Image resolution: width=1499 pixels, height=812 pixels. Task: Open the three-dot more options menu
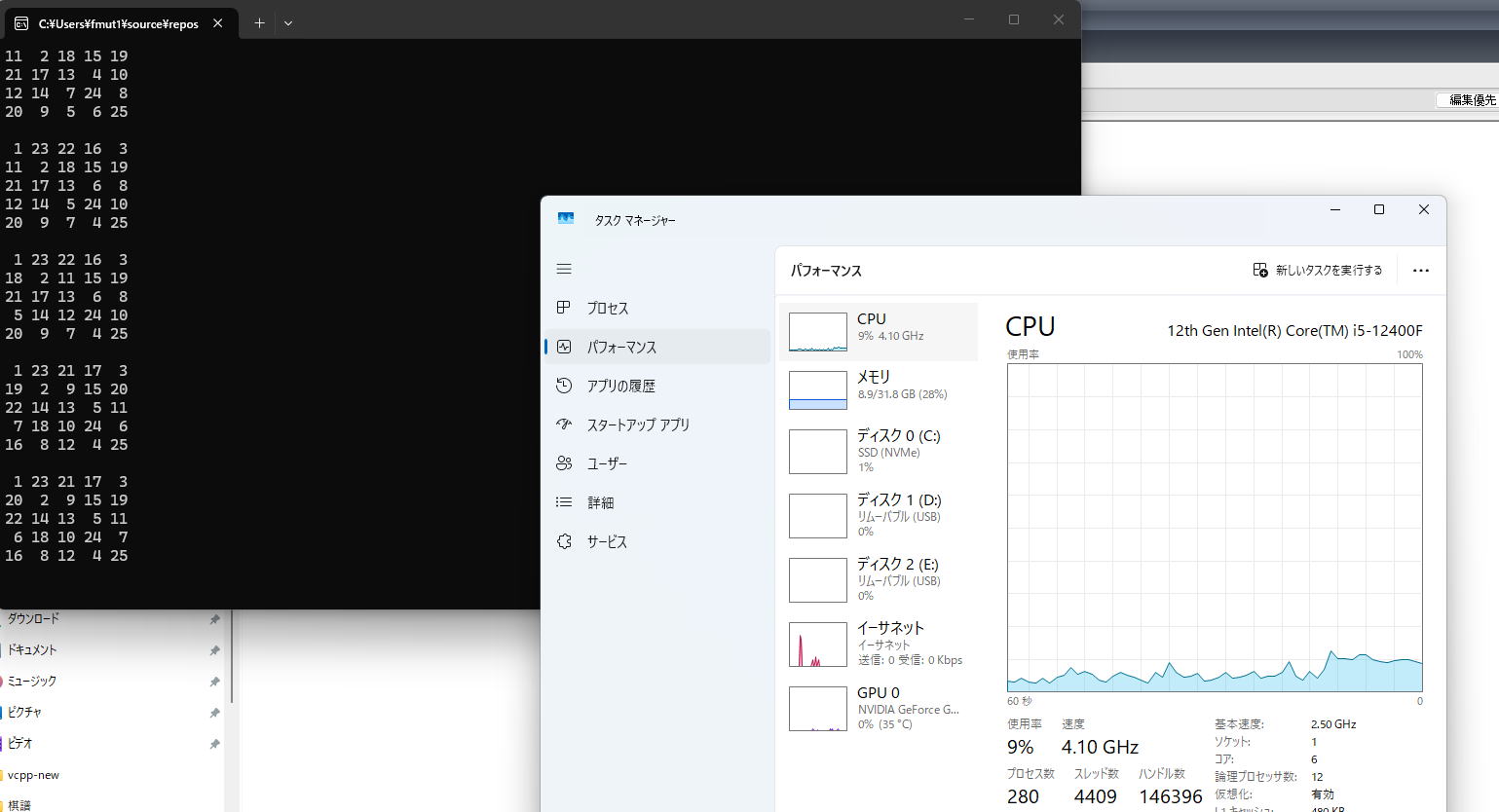pos(1420,271)
